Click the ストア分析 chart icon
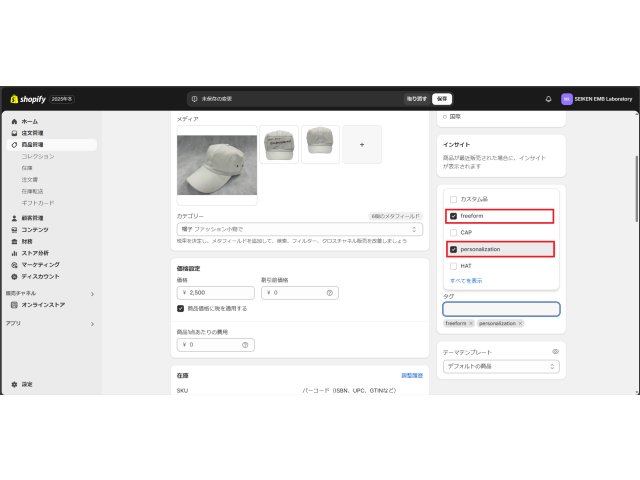640x480 pixels. 14,253
